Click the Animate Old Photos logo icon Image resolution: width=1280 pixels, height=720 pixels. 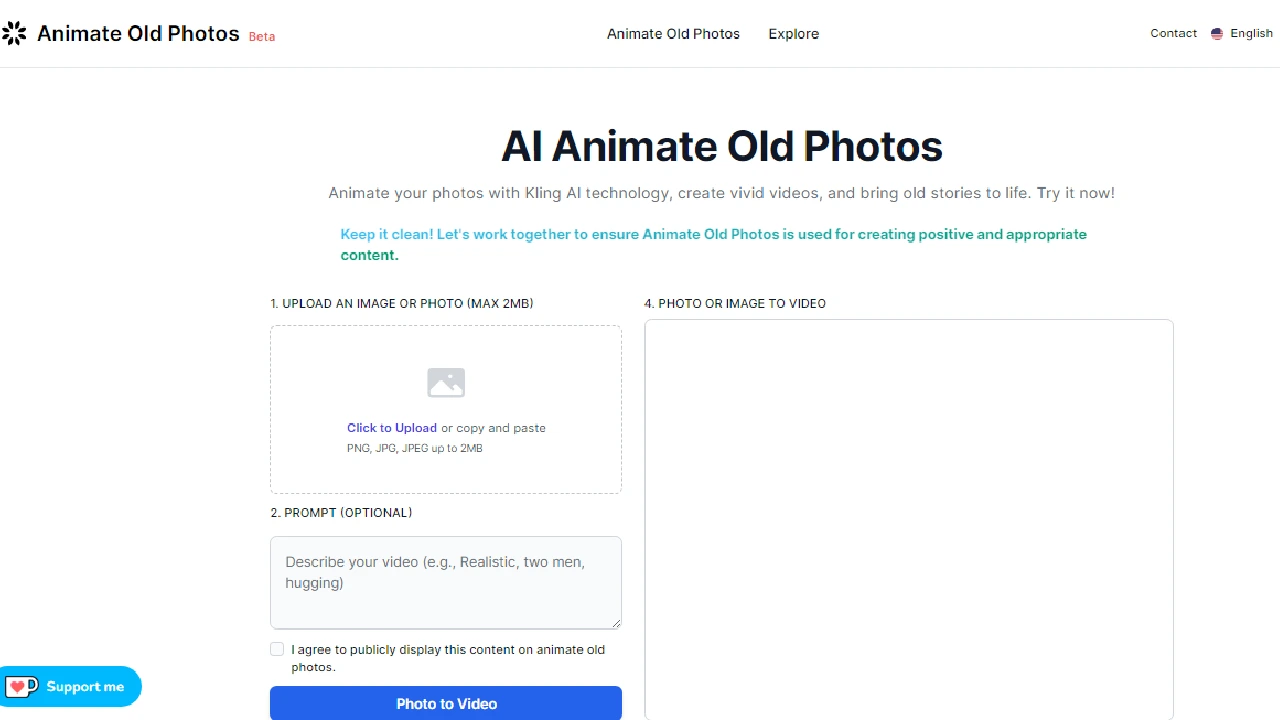click(14, 33)
